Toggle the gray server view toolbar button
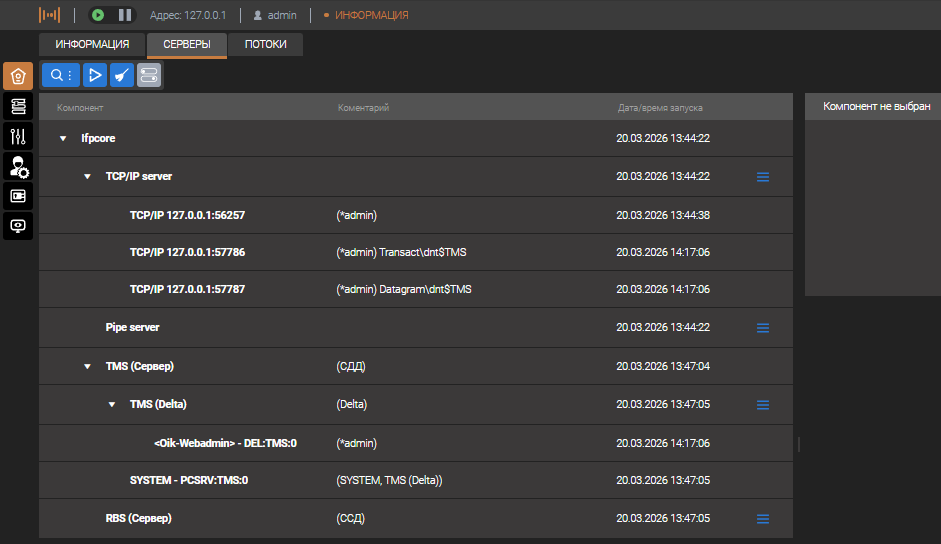The width and height of the screenshot is (941, 544). [x=148, y=75]
